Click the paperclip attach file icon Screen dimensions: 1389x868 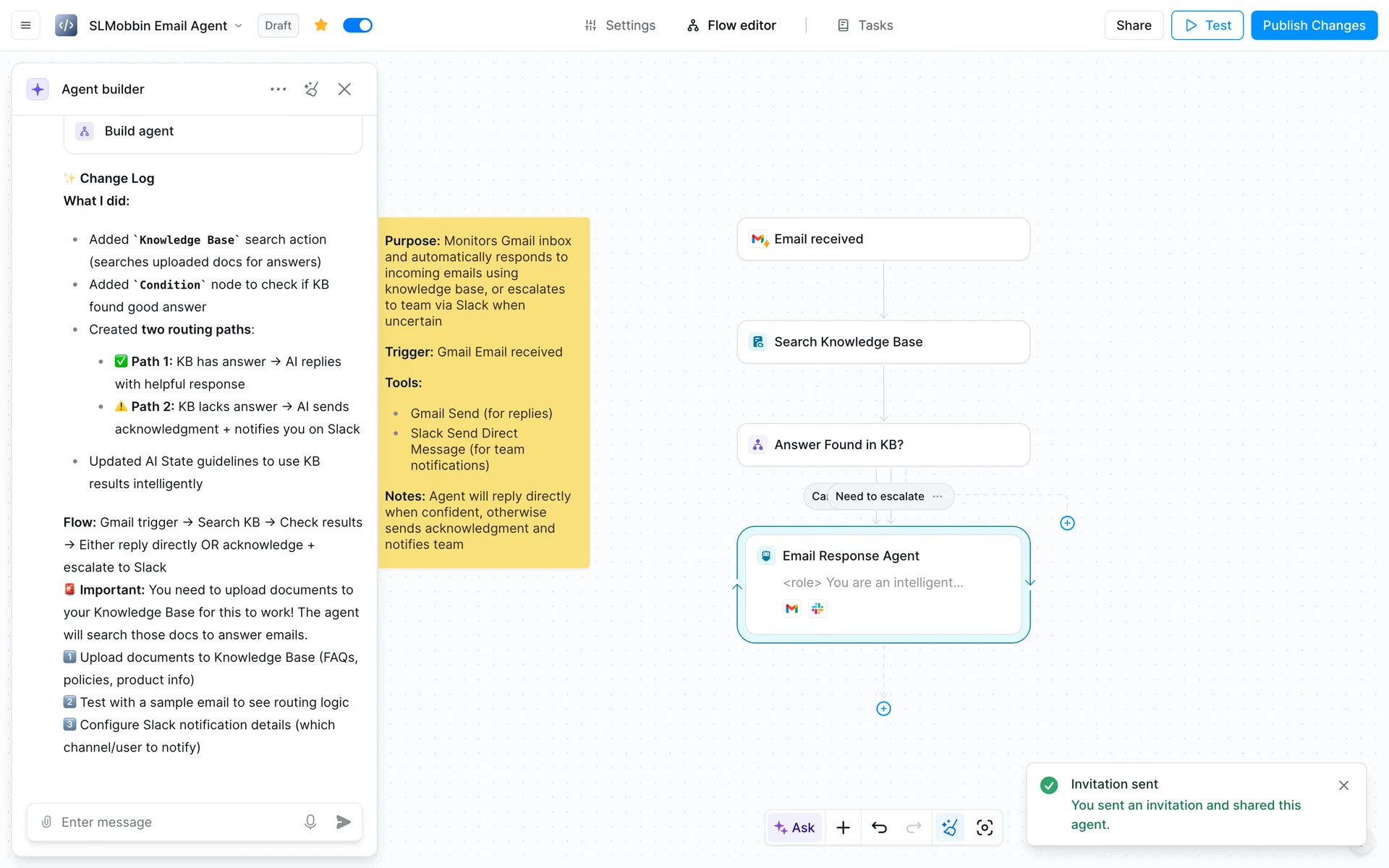pos(46,822)
